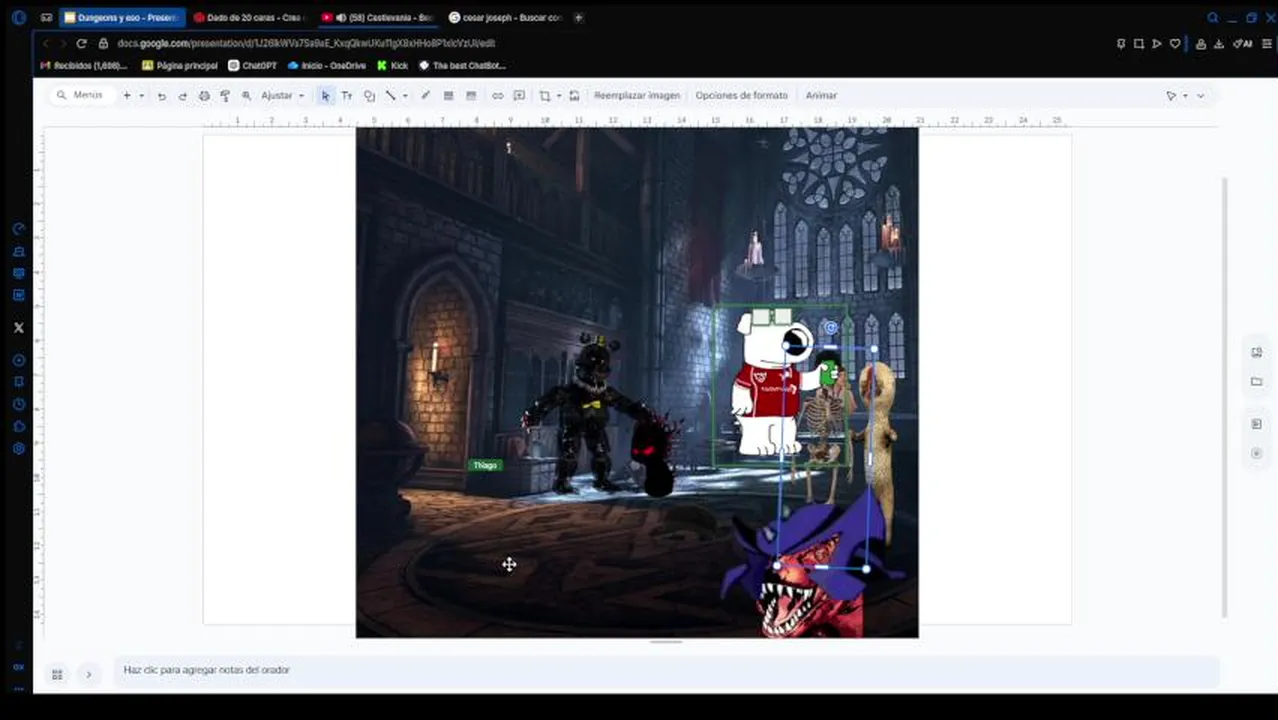The image size is (1278, 720).
Task: Open a new browser tab
Action: (x=578, y=17)
